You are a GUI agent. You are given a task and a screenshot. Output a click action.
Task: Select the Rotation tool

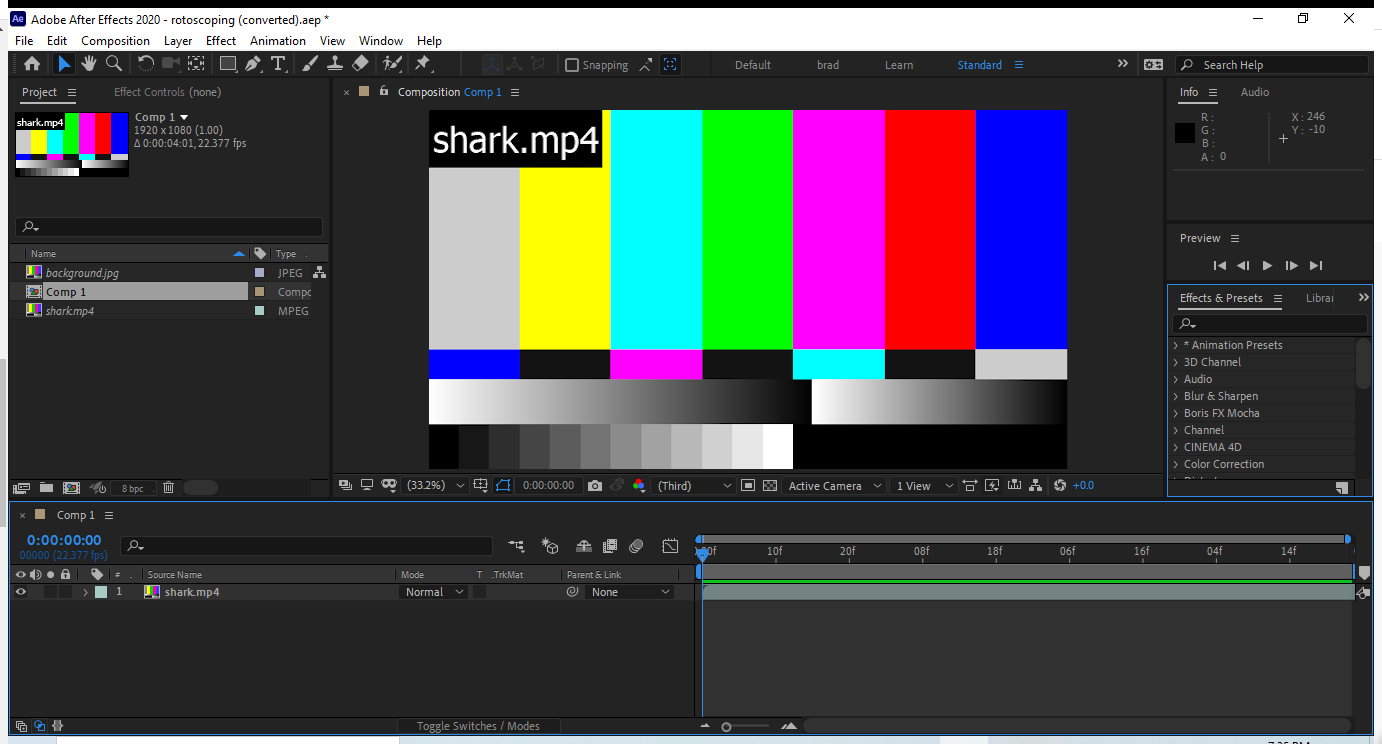coord(145,64)
